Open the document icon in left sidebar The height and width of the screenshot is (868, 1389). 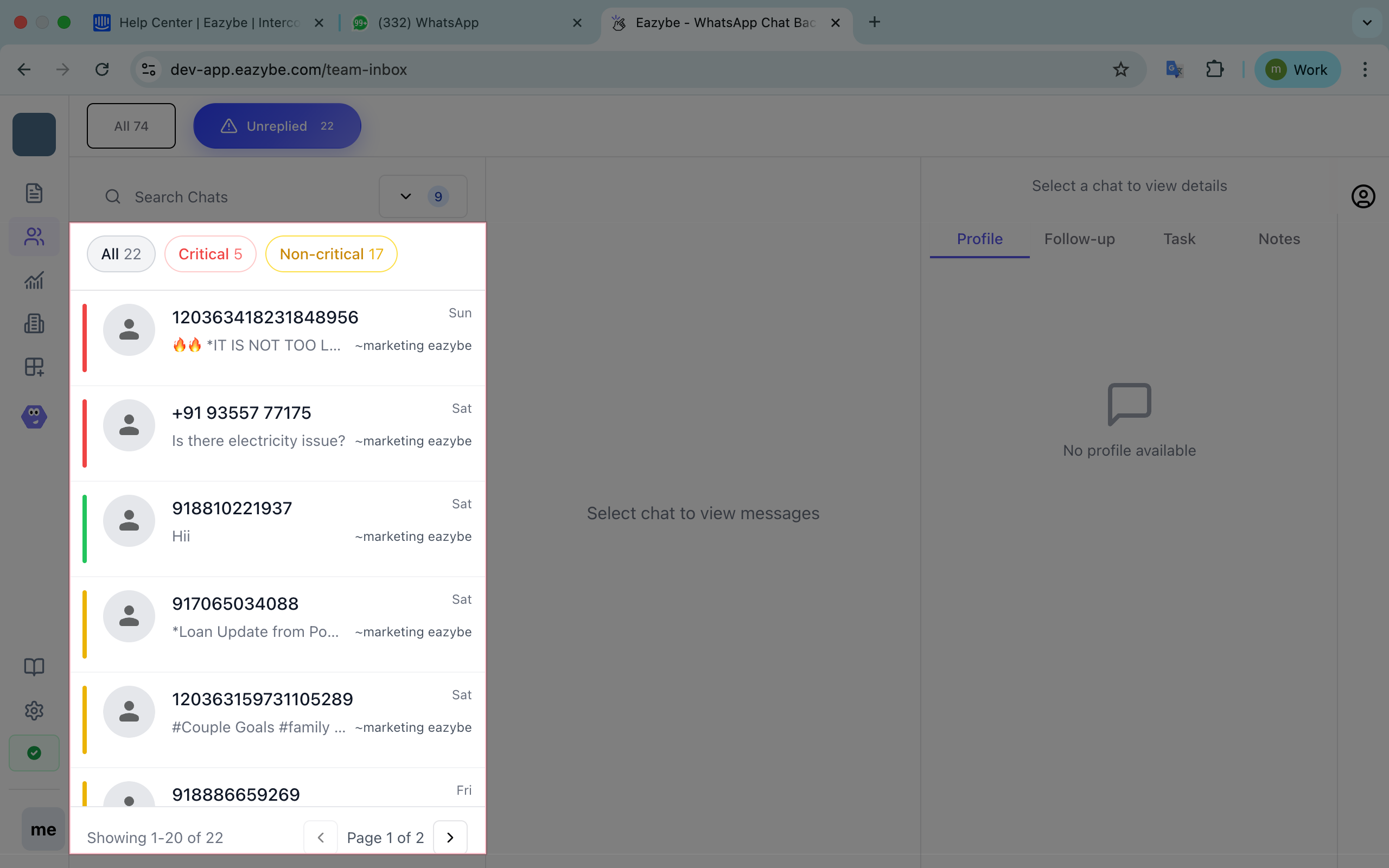[x=34, y=194]
